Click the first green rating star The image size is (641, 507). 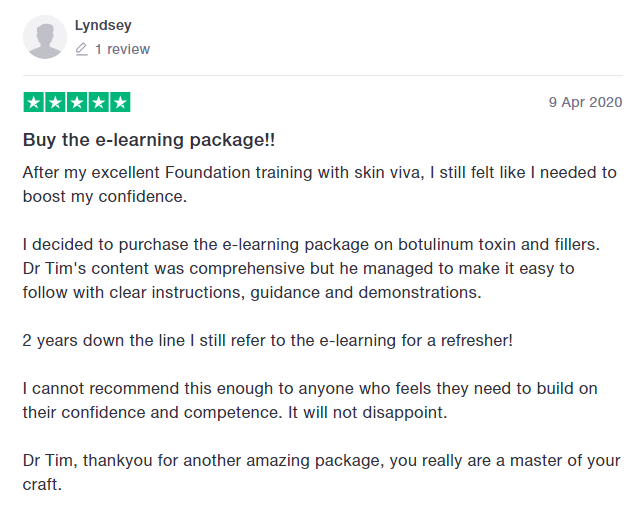coord(34,102)
